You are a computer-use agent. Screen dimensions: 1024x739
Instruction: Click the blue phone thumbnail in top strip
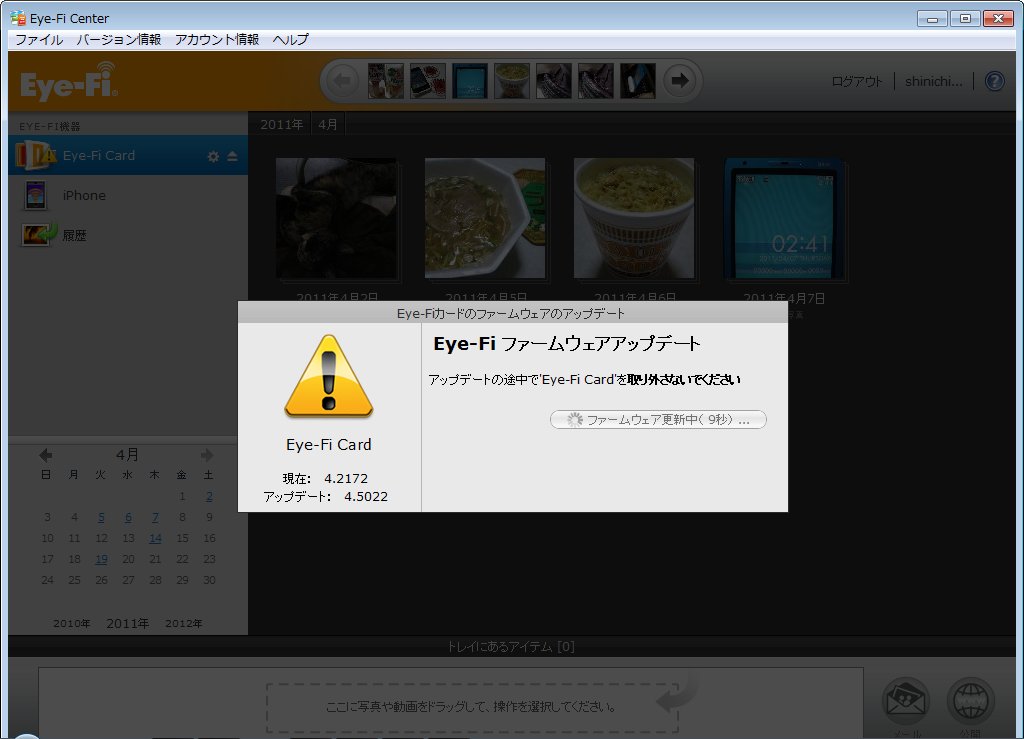point(470,81)
